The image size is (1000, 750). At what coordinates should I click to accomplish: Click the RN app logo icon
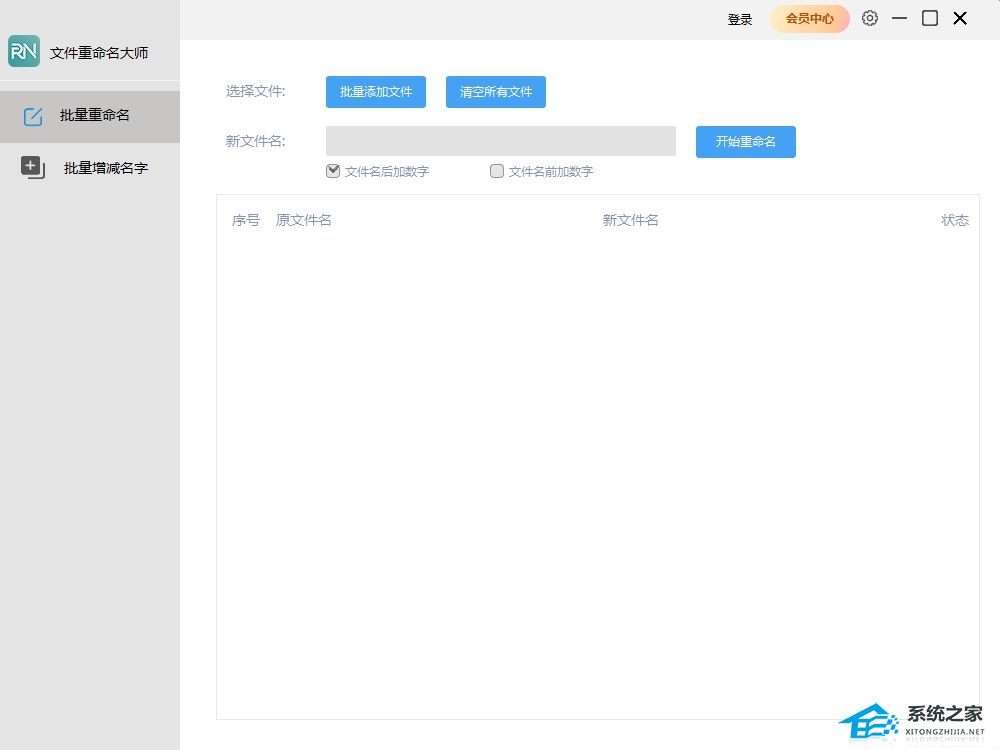(24, 52)
